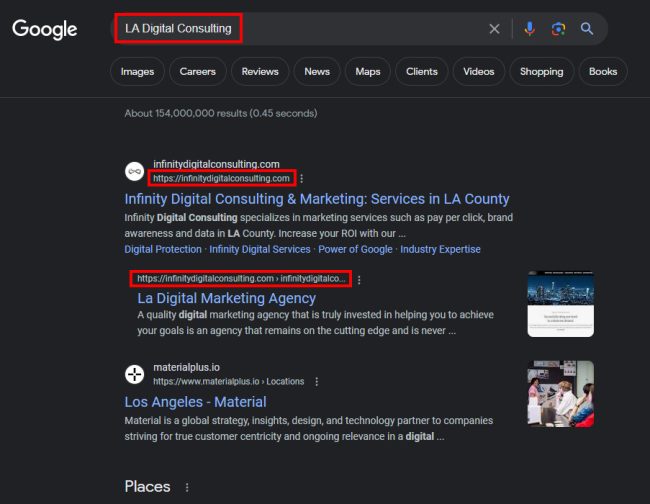650x504 pixels.
Task: Click the La Digital Marketing Agency thumbnail
Action: pos(560,304)
